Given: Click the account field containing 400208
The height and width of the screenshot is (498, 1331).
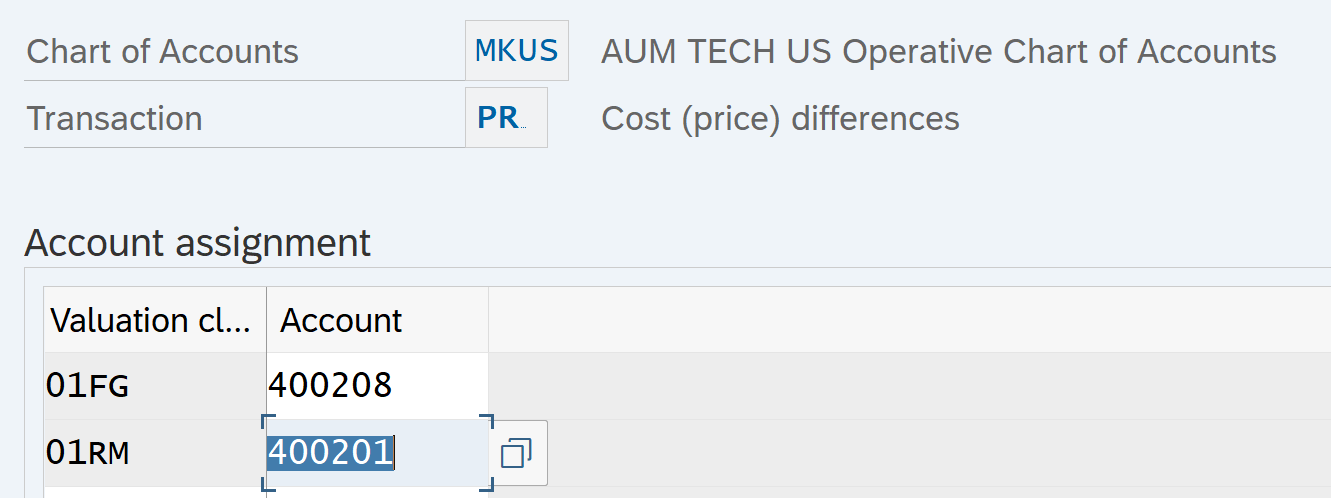Looking at the screenshot, I should point(376,386).
